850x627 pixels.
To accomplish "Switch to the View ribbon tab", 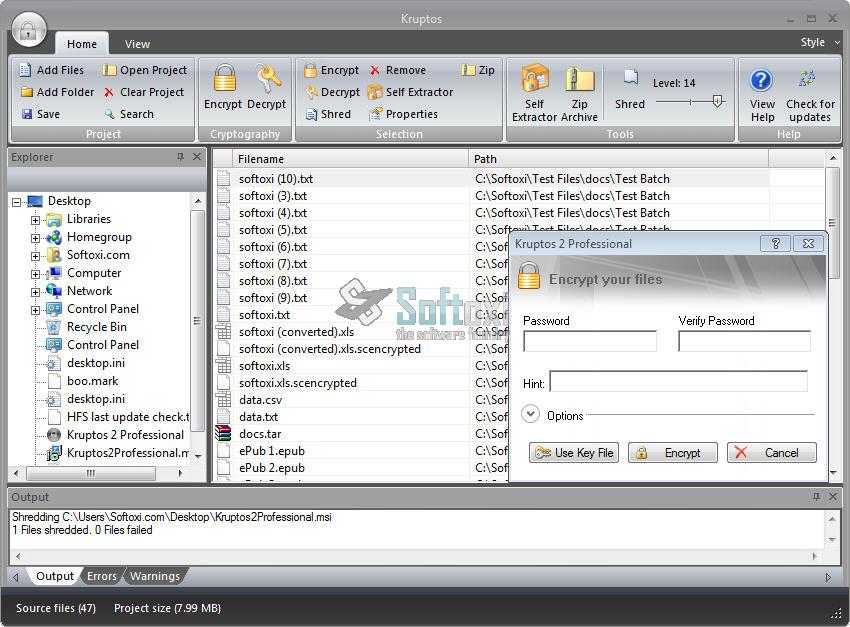I will (x=137, y=44).
